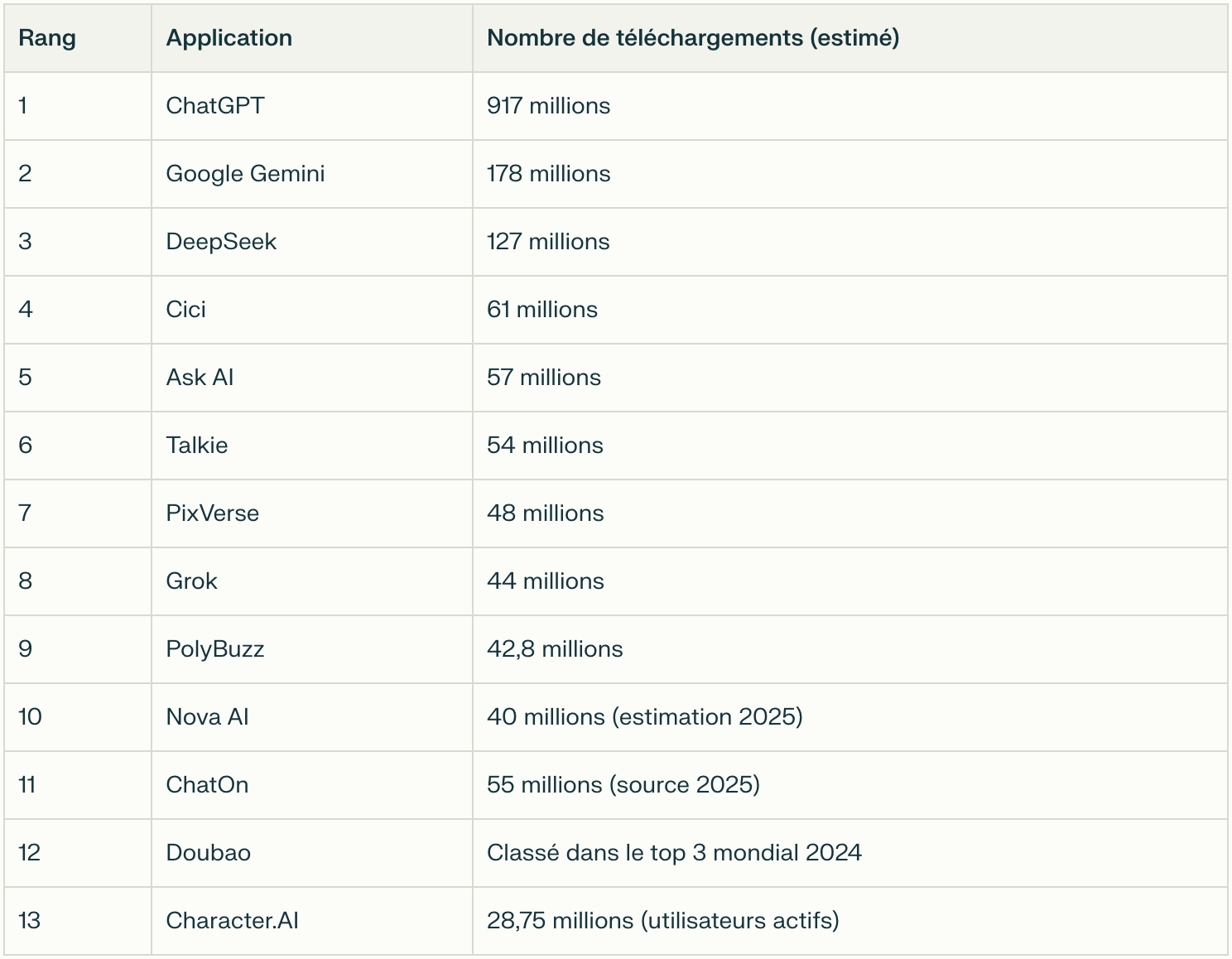Click the '44 millions' value
This screenshot has height=959, width=1232.
(546, 581)
